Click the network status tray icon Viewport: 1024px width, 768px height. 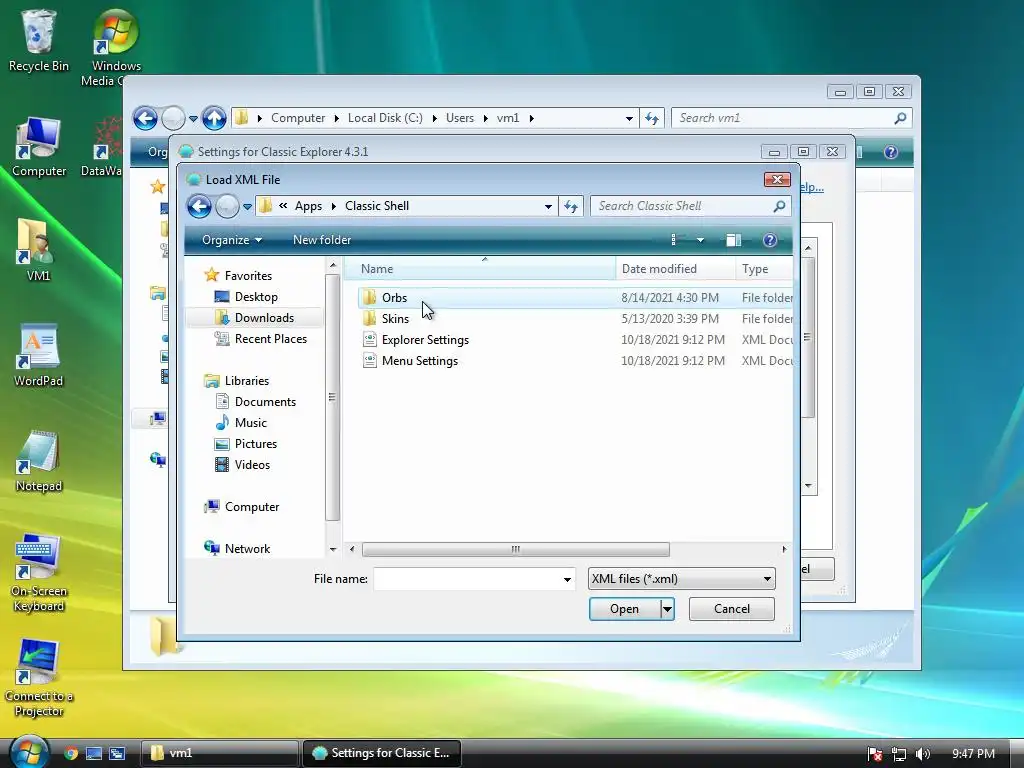[x=899, y=754]
